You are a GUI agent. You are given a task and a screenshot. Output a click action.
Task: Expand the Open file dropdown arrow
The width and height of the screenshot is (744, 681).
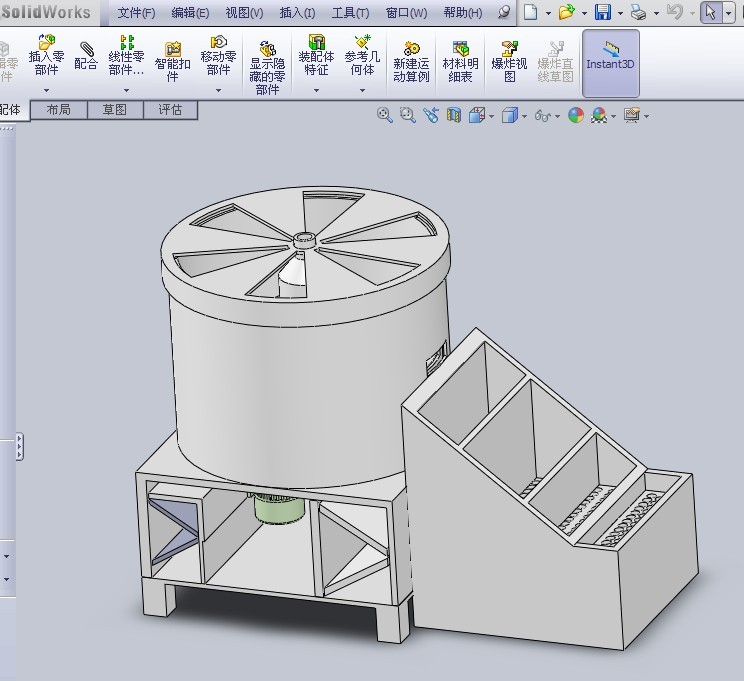tap(584, 13)
